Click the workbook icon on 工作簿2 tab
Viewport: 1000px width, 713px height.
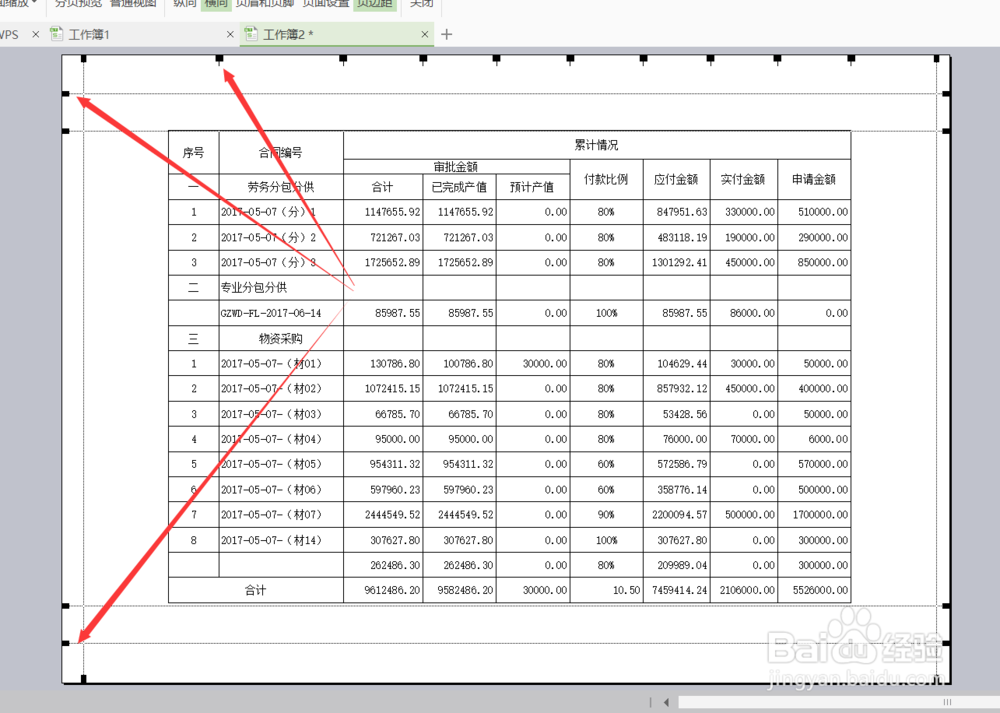click(x=250, y=34)
